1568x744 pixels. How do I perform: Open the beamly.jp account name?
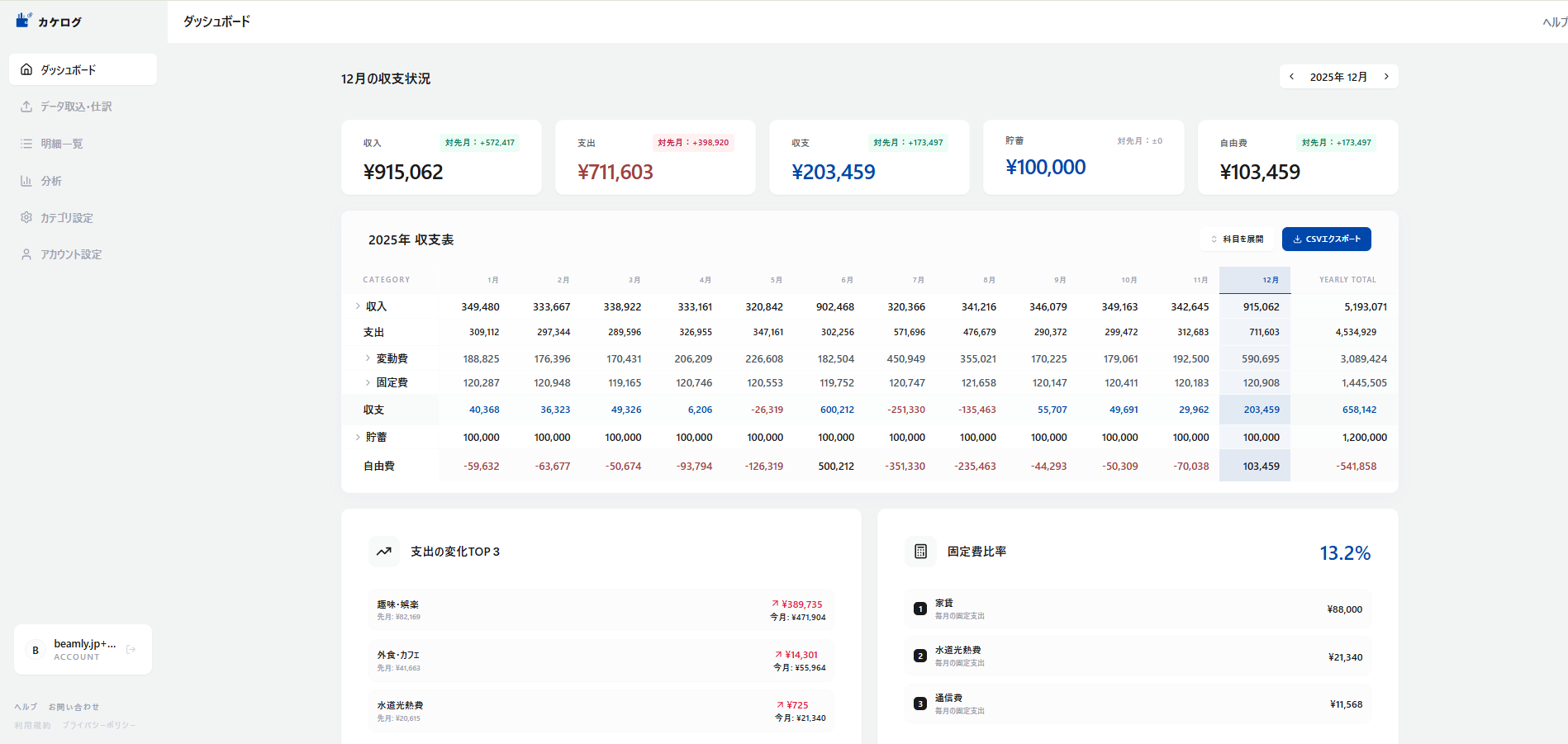[x=85, y=643]
